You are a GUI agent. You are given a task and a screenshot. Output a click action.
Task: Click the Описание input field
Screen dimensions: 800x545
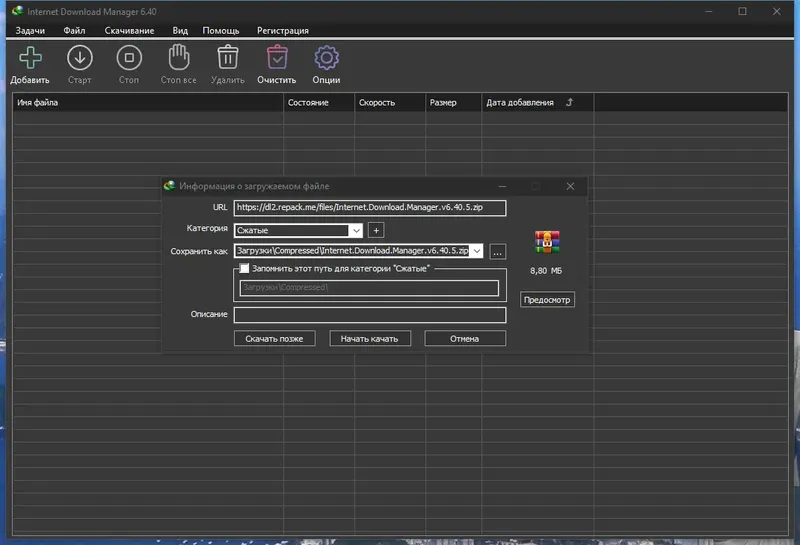coord(370,315)
